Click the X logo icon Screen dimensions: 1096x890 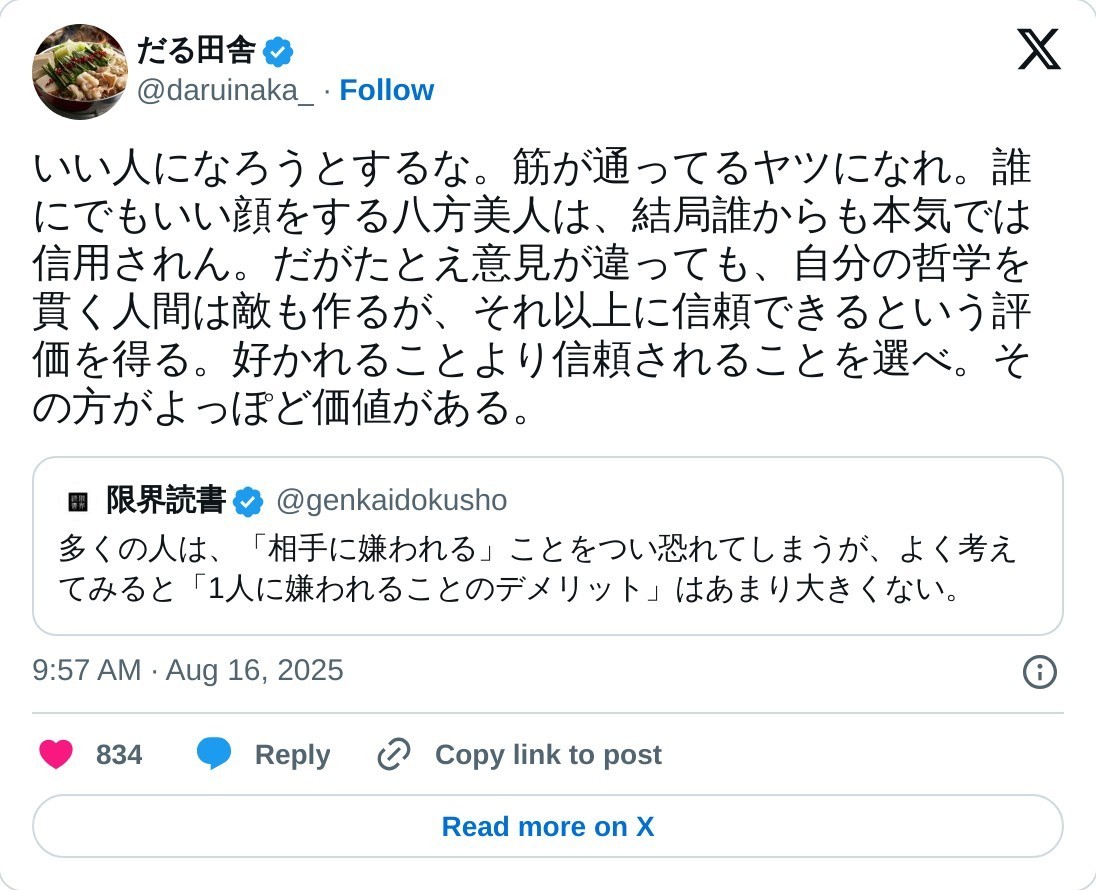click(1039, 49)
